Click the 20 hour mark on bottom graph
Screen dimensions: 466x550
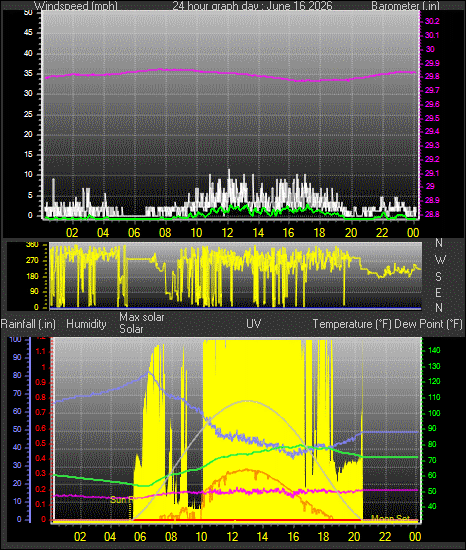point(354,537)
